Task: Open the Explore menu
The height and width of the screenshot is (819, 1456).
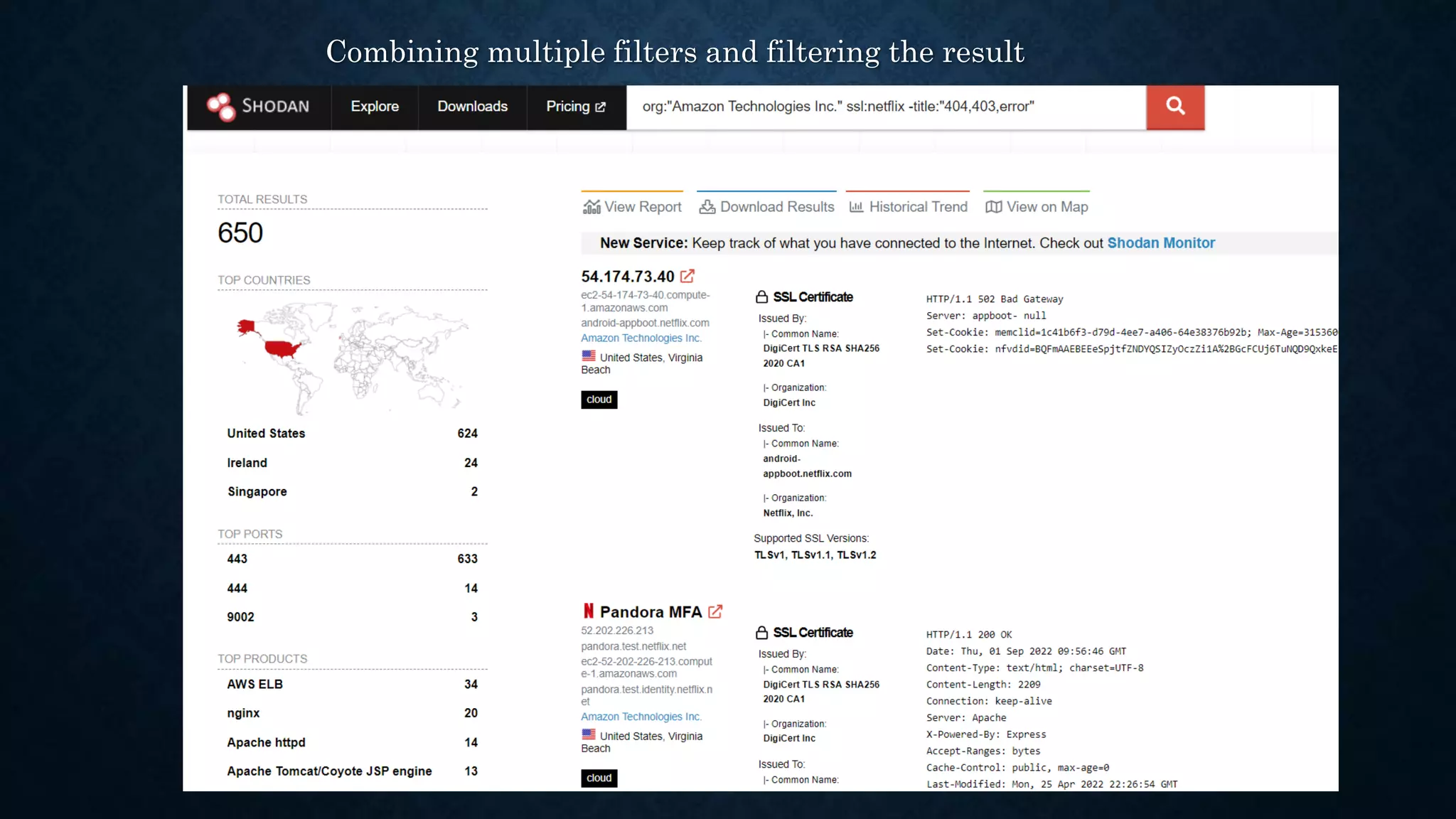Action: (x=375, y=107)
